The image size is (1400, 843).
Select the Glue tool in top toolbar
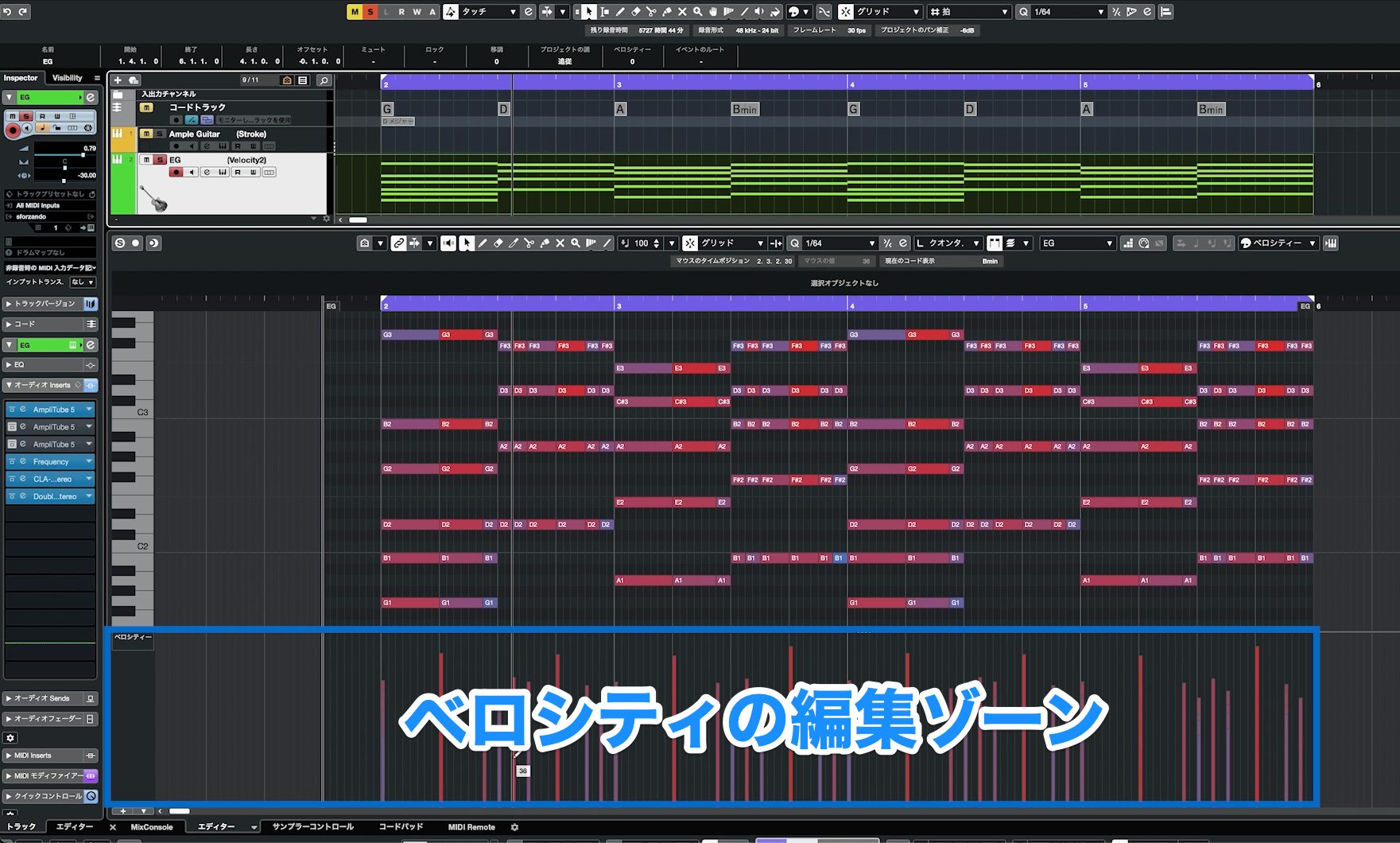667,12
